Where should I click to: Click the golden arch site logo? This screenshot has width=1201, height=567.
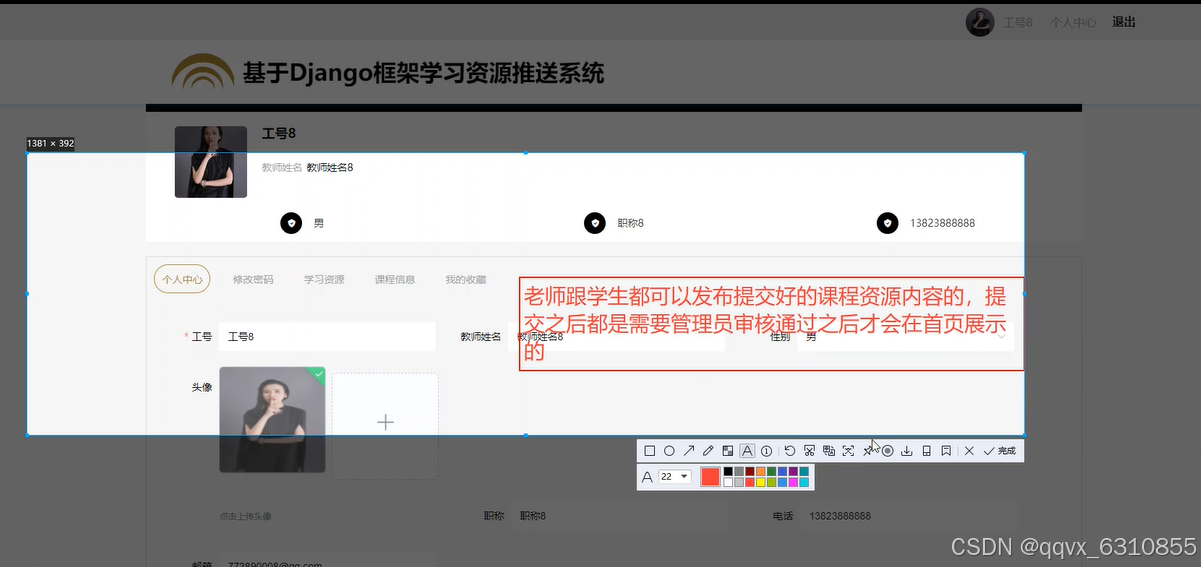(x=203, y=72)
